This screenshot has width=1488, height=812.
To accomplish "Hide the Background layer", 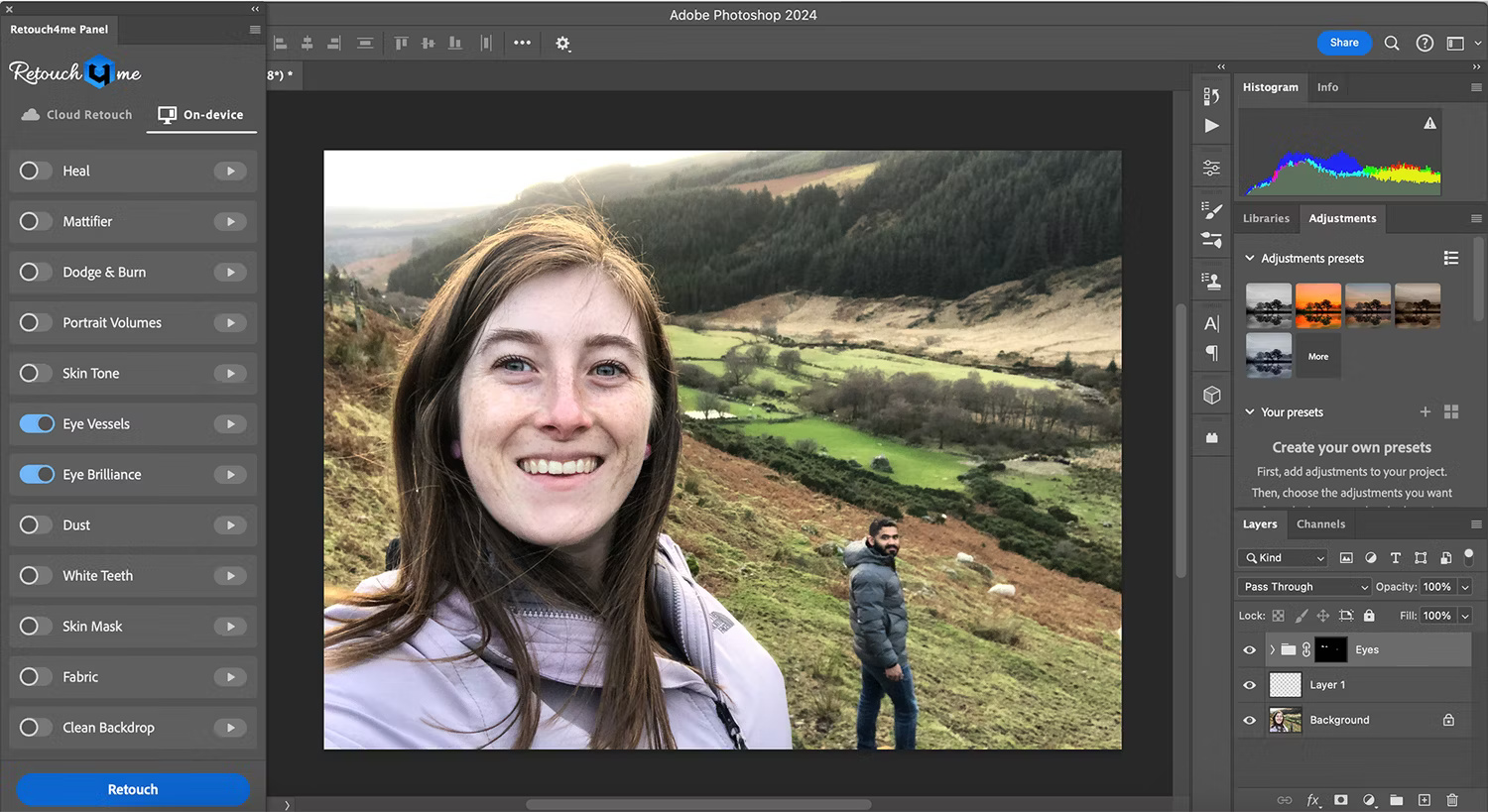I will [x=1249, y=720].
